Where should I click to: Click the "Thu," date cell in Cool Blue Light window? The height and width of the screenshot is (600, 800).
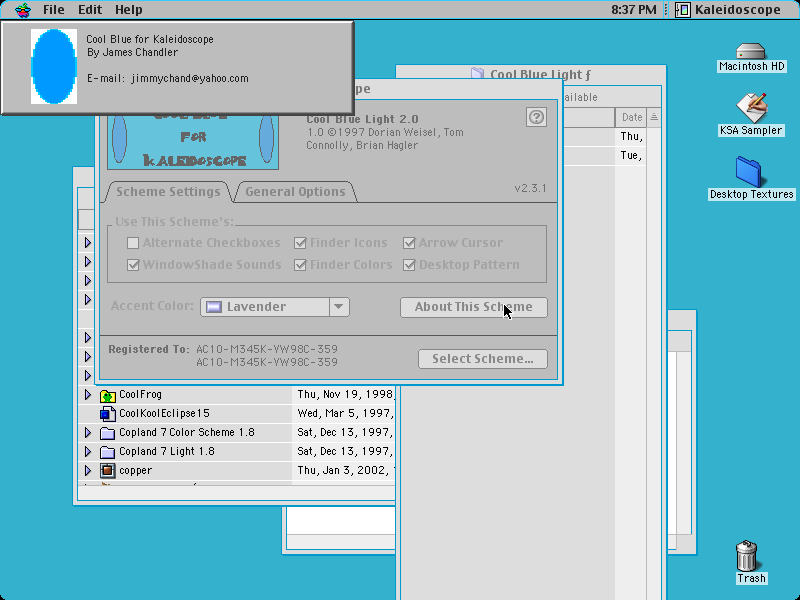[632, 137]
